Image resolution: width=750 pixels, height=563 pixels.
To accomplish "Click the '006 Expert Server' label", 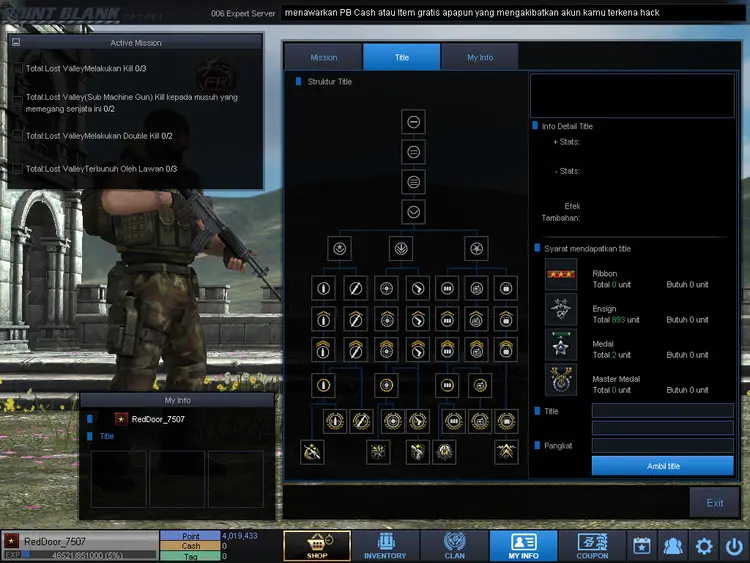I will [x=243, y=13].
